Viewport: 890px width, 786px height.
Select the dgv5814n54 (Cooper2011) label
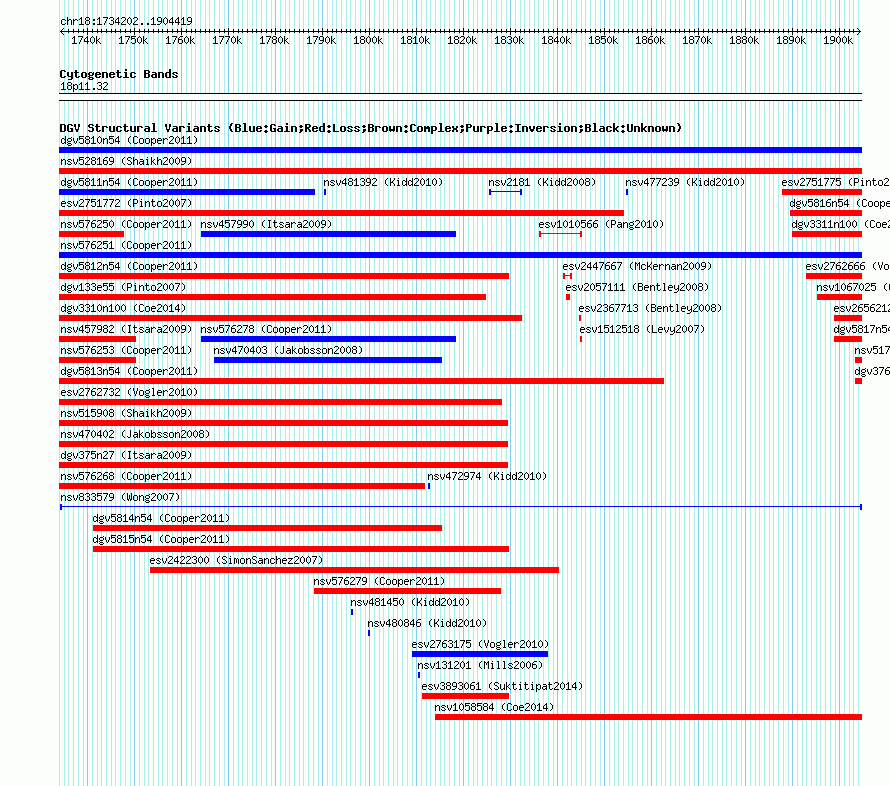pos(161,518)
